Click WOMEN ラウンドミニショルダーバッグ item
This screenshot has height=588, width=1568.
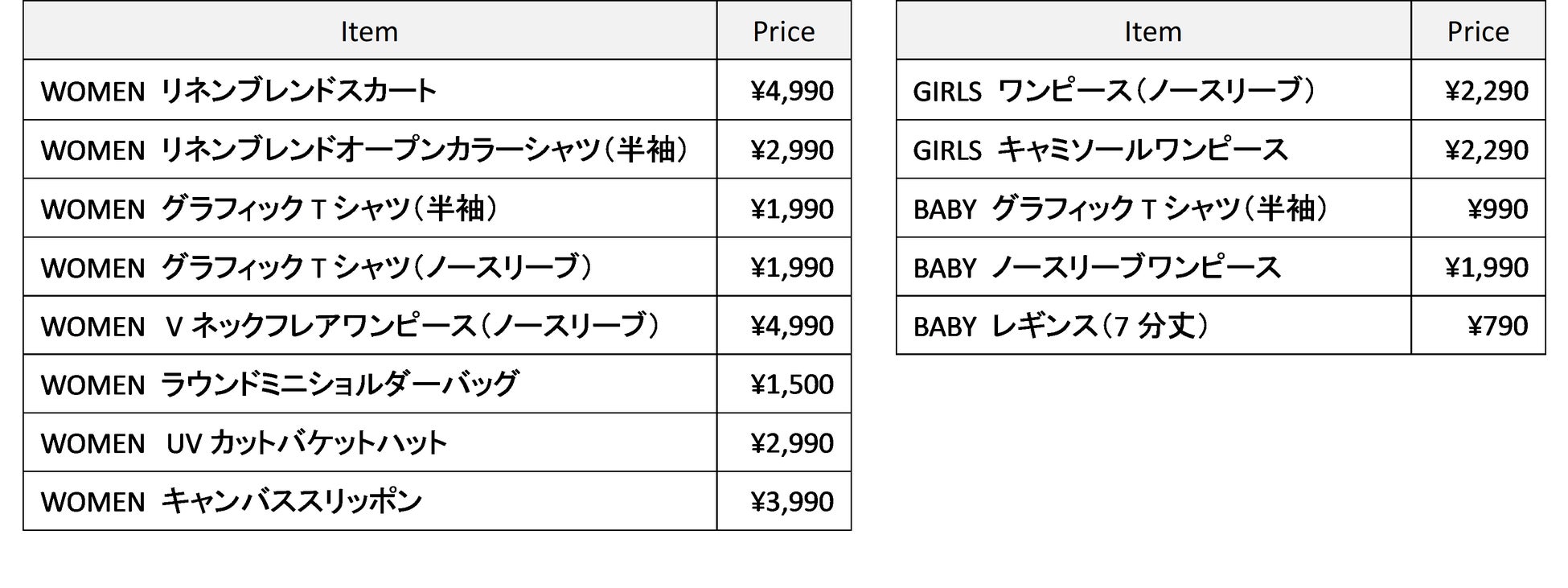click(x=279, y=384)
